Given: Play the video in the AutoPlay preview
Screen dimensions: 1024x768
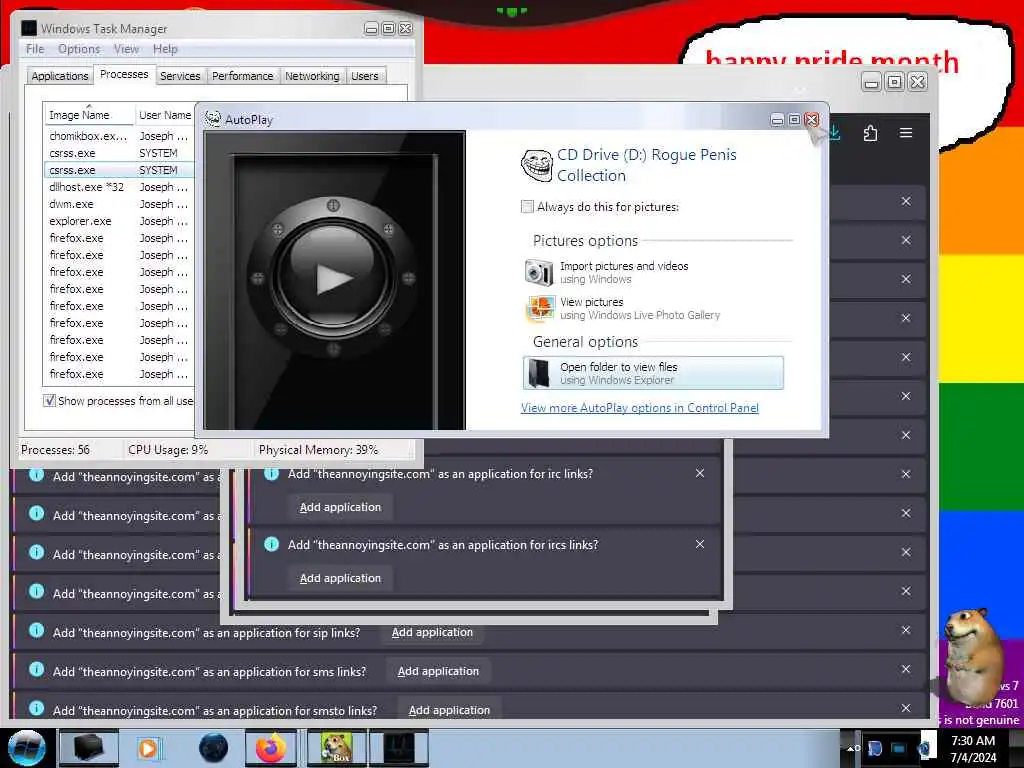Looking at the screenshot, I should click(x=334, y=279).
